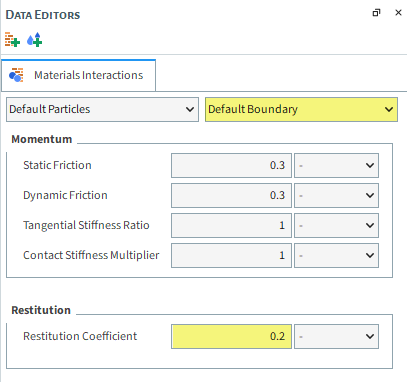
Task: Expand the Dynamic Friction unit dropdown
Action: pos(336,195)
